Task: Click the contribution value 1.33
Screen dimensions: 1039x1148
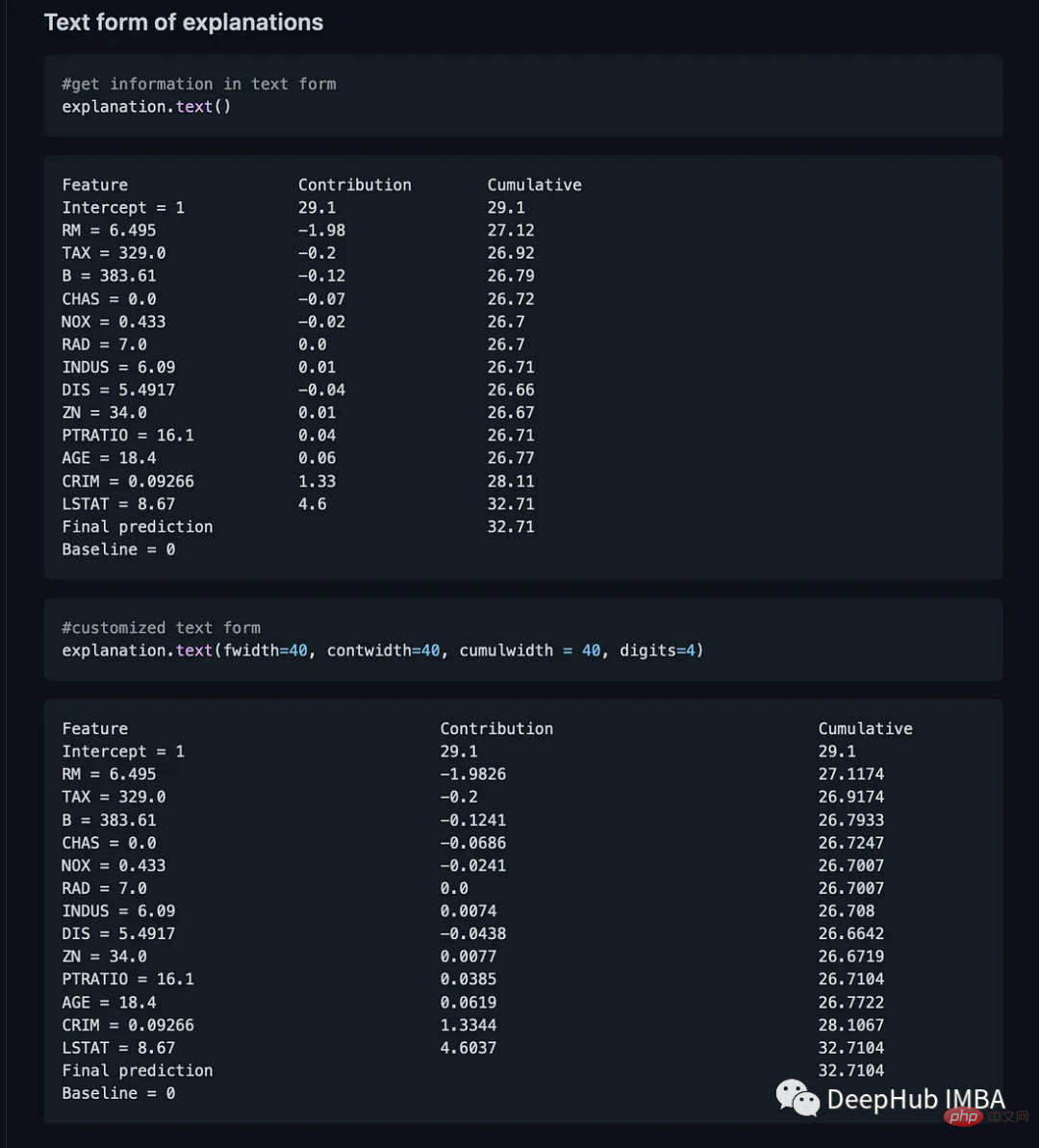Action: point(317,481)
